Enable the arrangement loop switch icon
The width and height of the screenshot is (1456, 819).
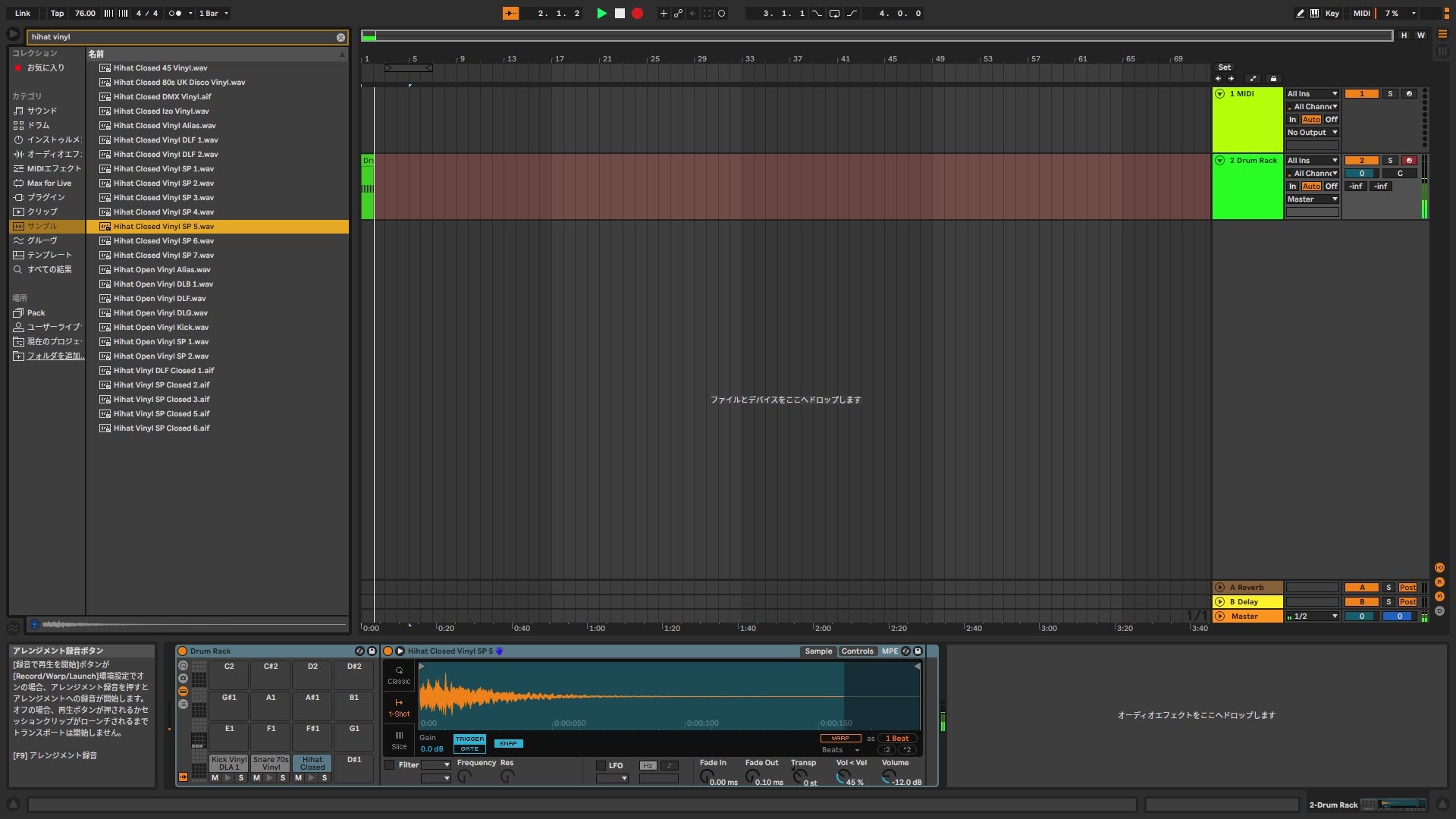tap(835, 13)
